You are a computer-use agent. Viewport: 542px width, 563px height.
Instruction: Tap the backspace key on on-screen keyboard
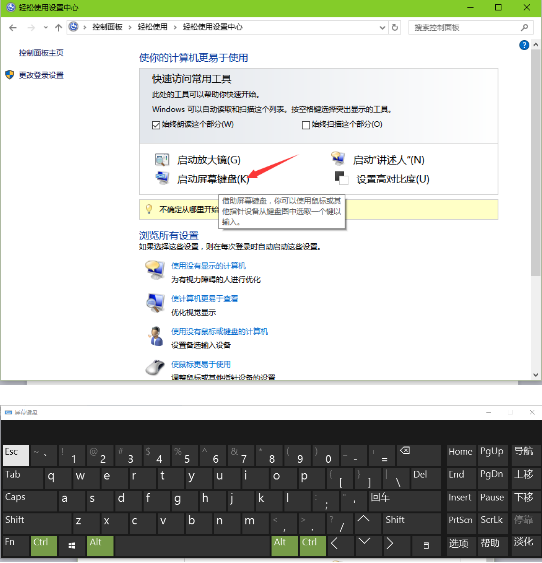click(419, 455)
